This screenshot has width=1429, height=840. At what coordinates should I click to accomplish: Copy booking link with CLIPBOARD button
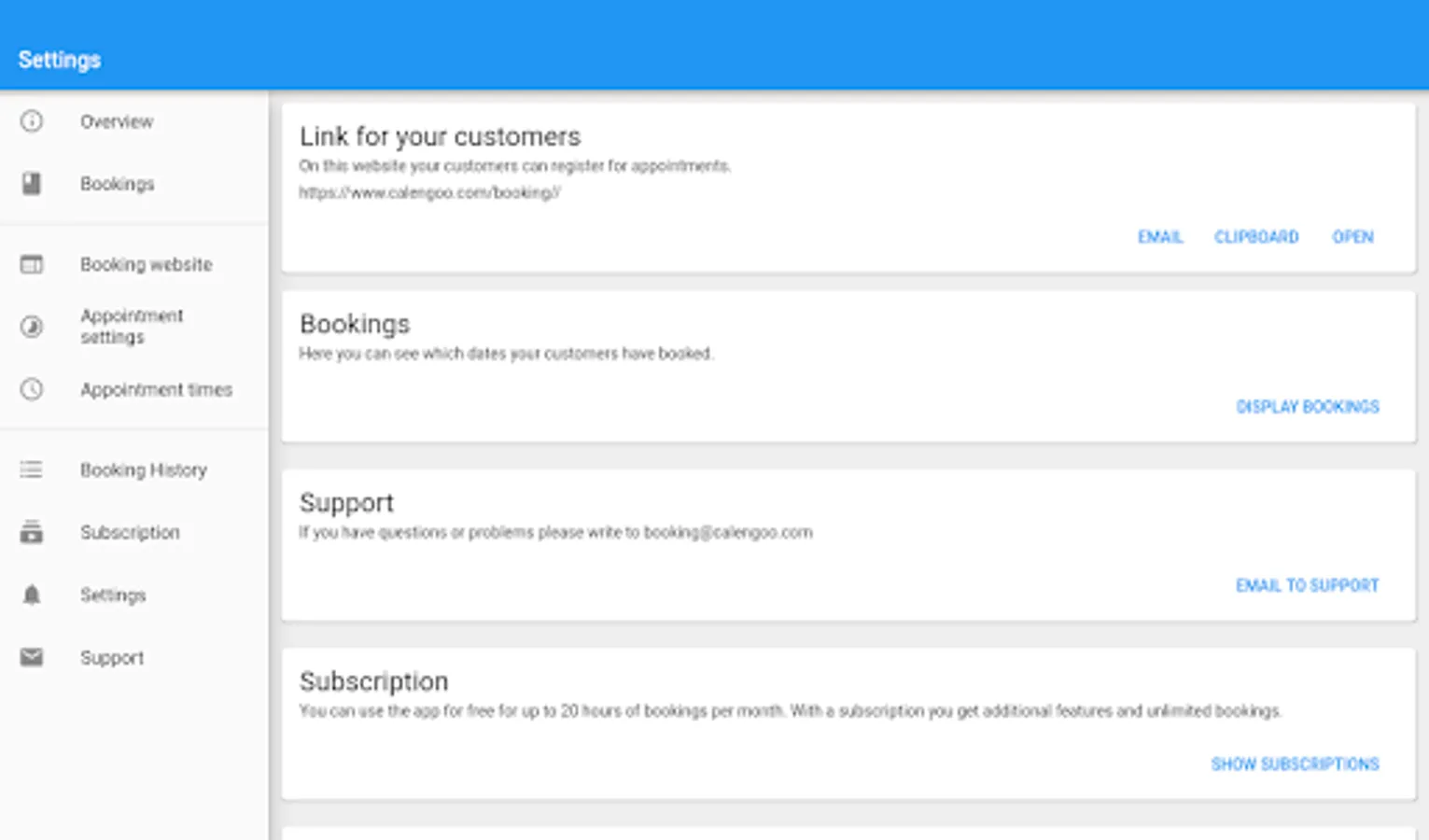pyautogui.click(x=1256, y=237)
